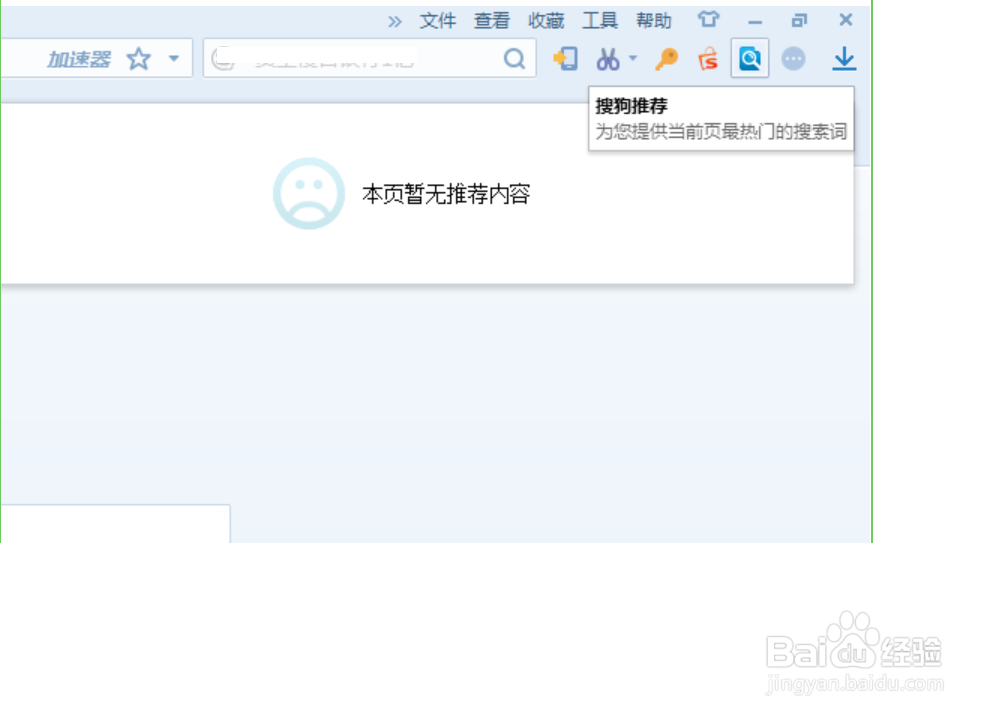Image resolution: width=999 pixels, height=718 pixels.
Task: Open the 查看 menu
Action: point(492,21)
